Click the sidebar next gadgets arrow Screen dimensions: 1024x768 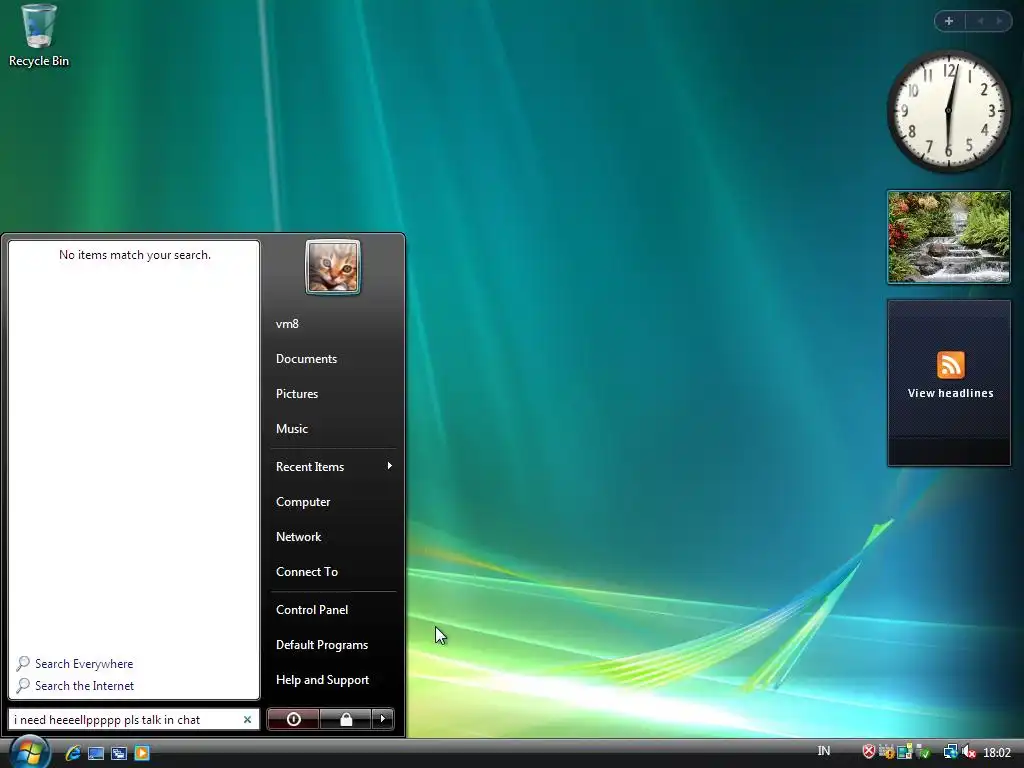pyautogui.click(x=999, y=21)
